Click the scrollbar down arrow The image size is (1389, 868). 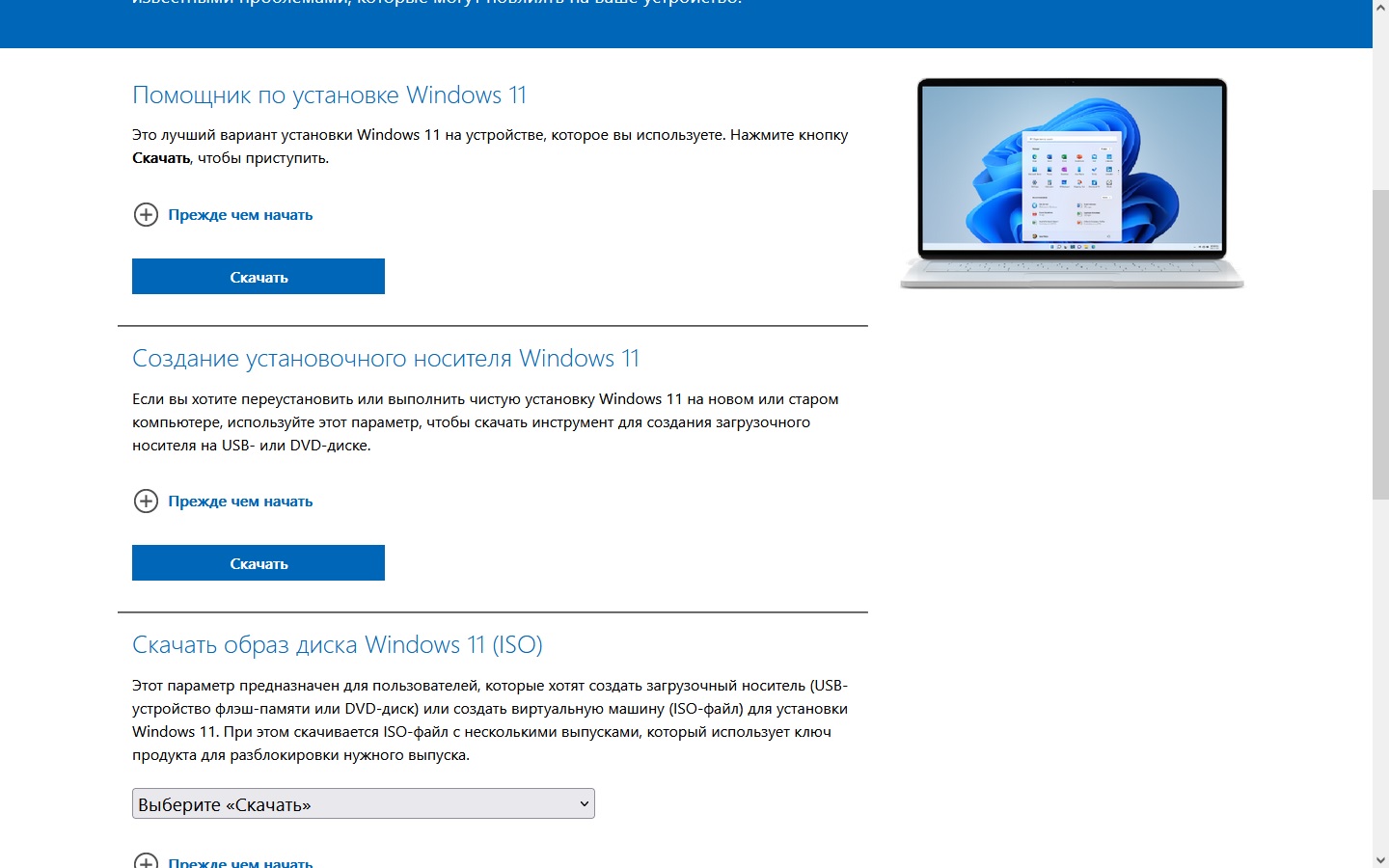tap(1380, 859)
